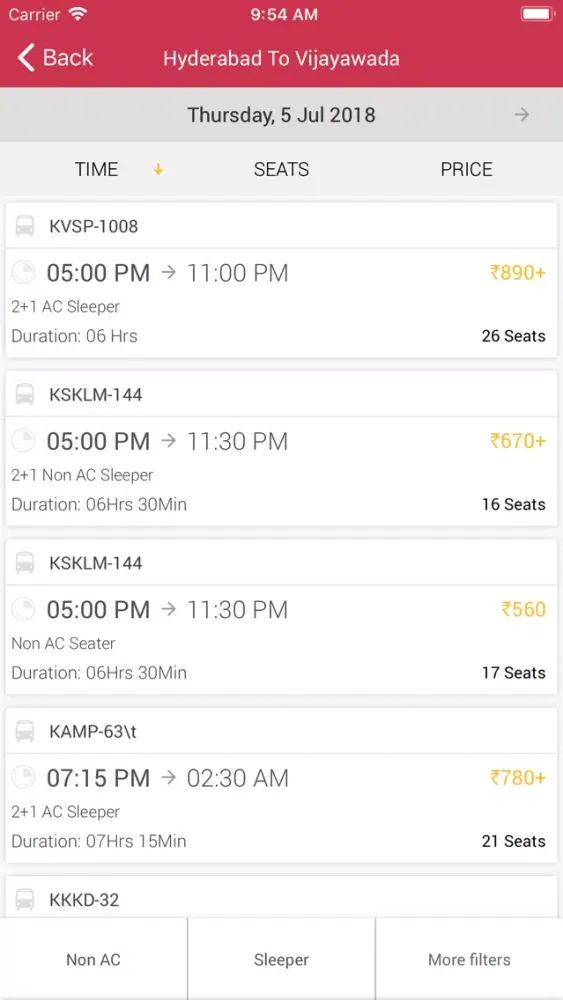Click the clock icon beside 07:15 PM
This screenshot has width=563, height=1000.
pyautogui.click(x=24, y=777)
